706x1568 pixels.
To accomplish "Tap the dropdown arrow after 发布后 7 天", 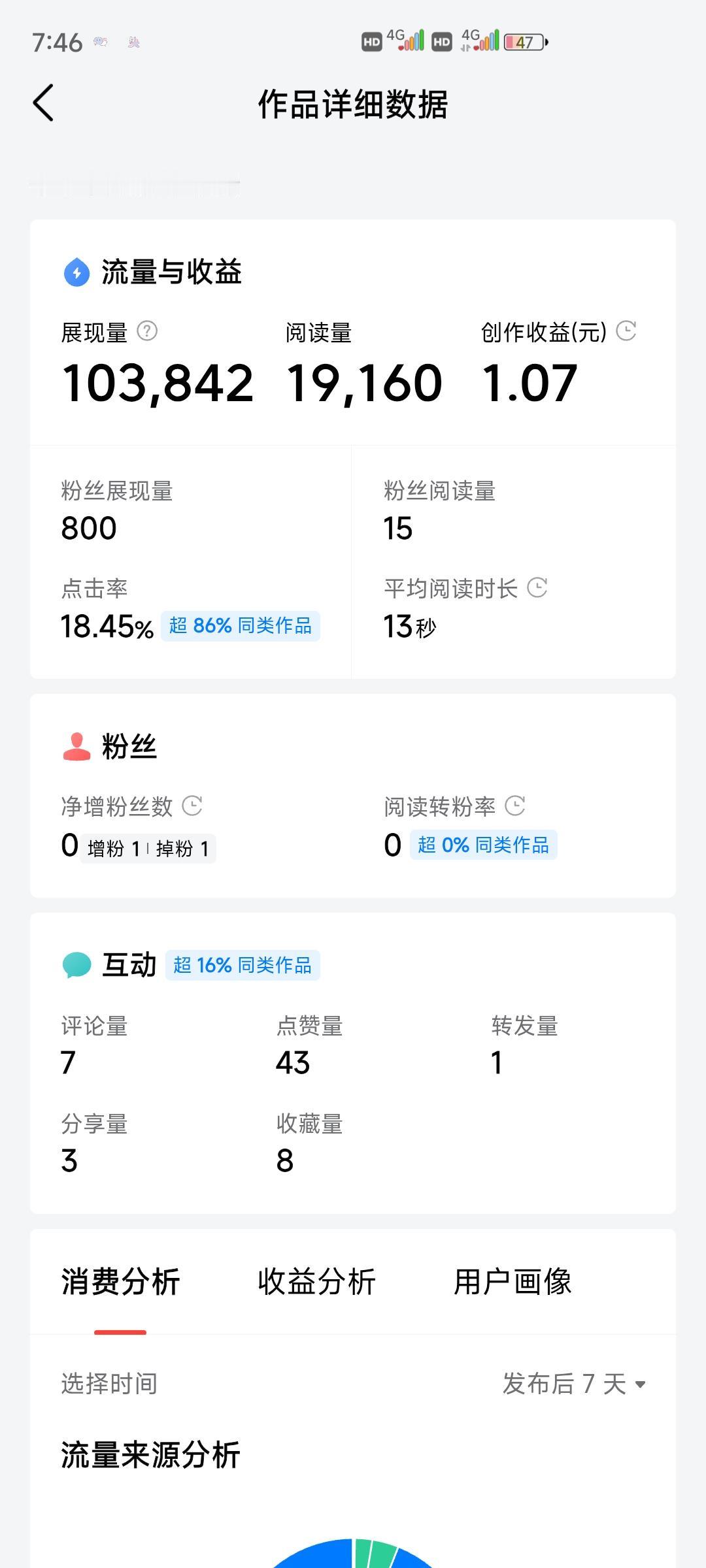I will tap(641, 1384).
